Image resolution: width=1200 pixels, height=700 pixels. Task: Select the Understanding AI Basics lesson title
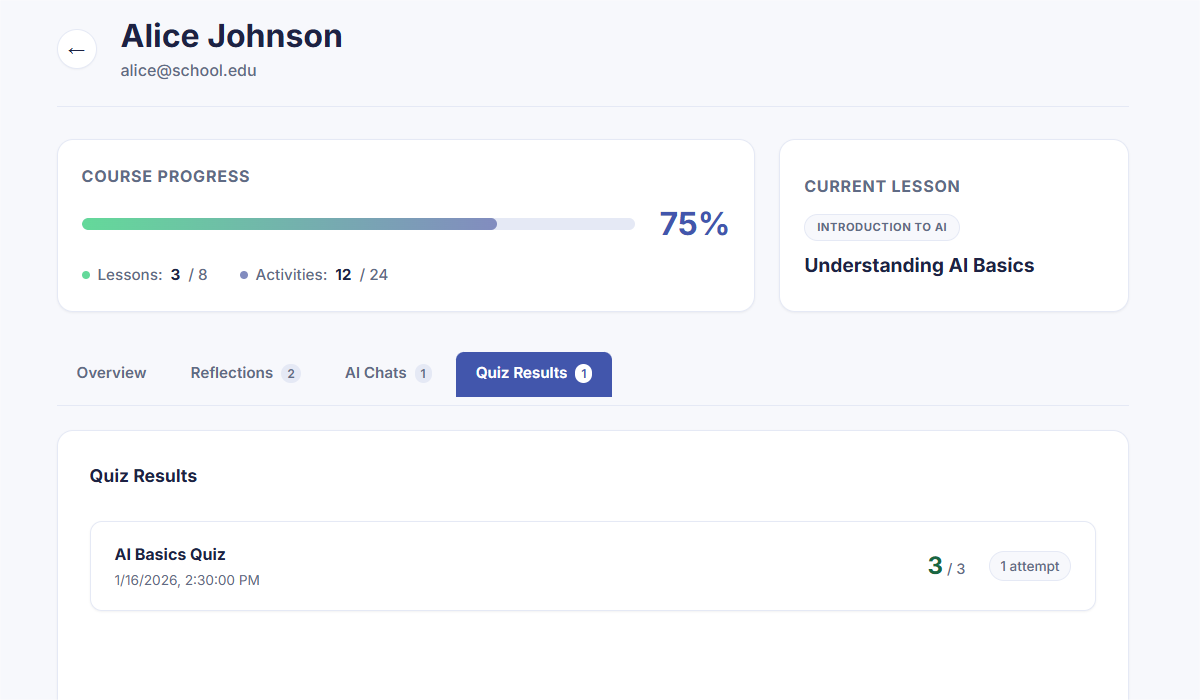tap(919, 265)
